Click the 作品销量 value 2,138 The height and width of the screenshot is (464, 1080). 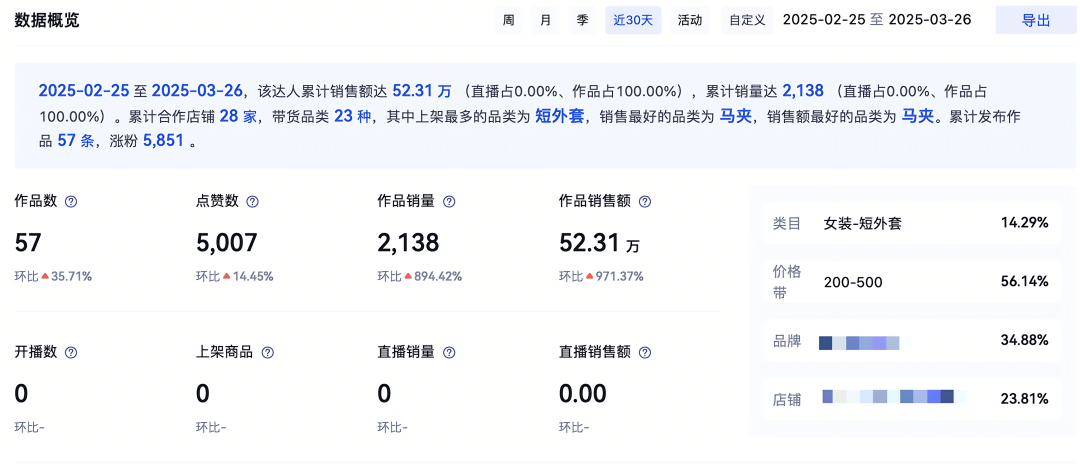click(408, 242)
